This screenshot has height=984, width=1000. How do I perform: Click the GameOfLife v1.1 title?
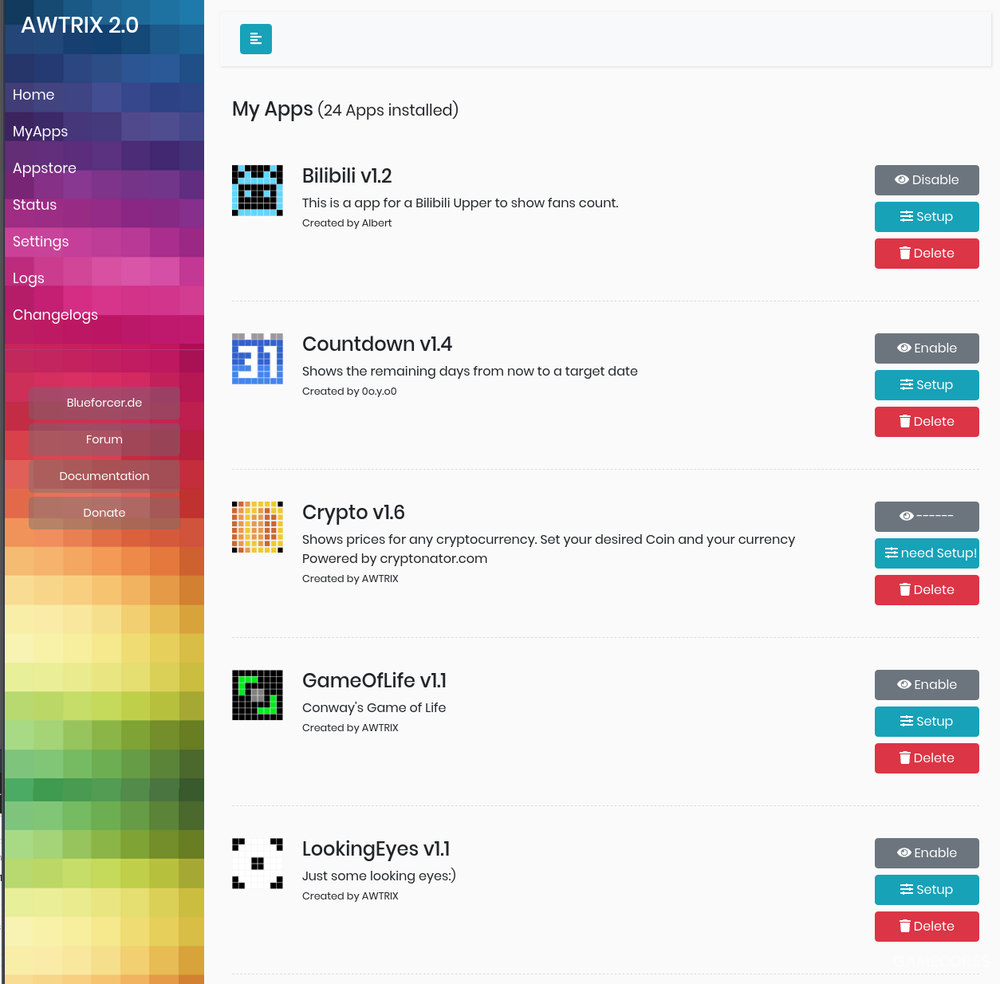(374, 680)
